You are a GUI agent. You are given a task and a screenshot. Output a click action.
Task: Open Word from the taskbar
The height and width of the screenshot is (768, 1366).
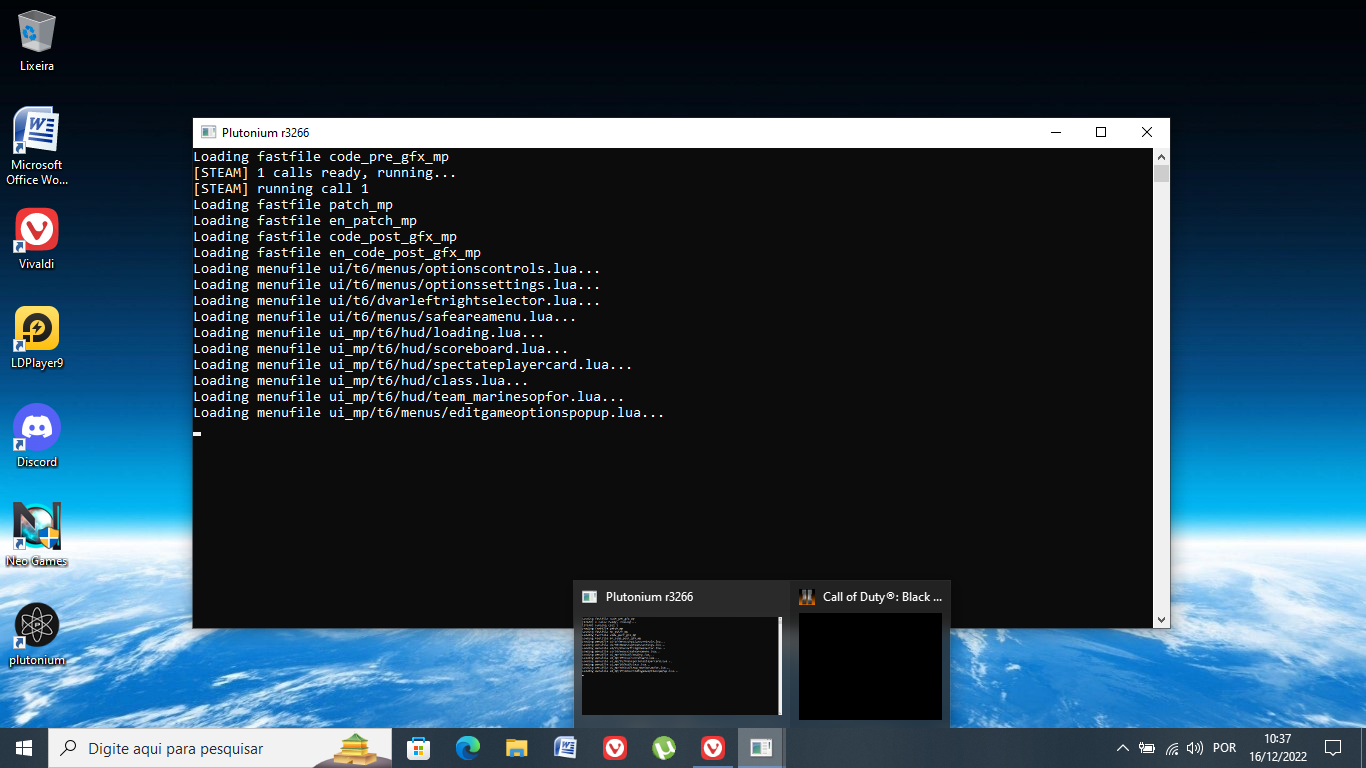click(565, 748)
